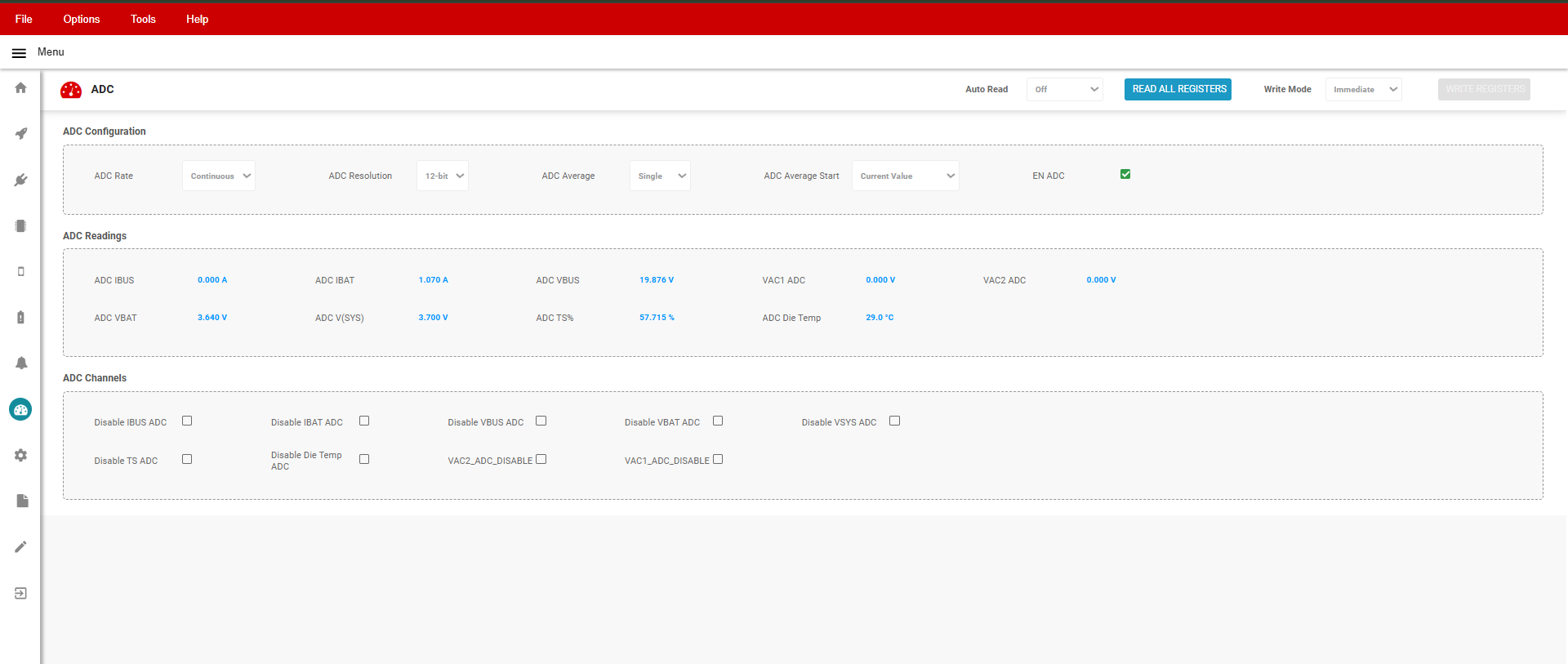Viewport: 1568px width, 664px height.
Task: Open the Auto Read dropdown
Action: 1065,89
